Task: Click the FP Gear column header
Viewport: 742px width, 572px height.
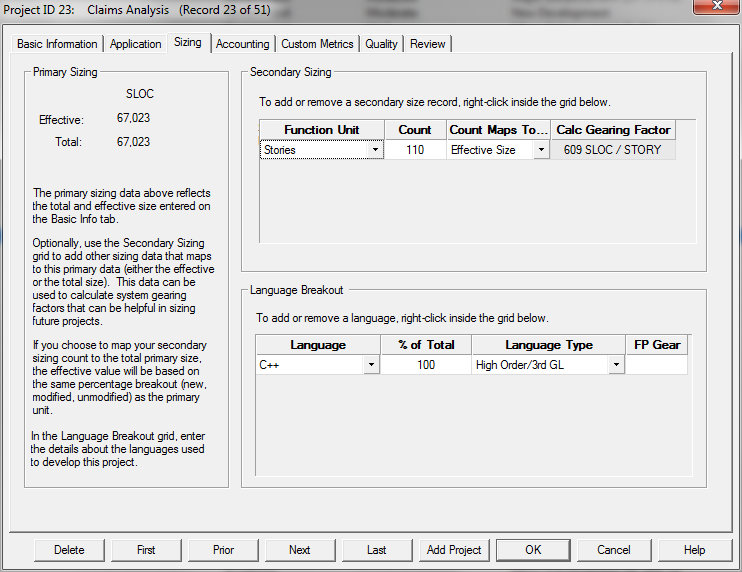Action: pos(657,345)
